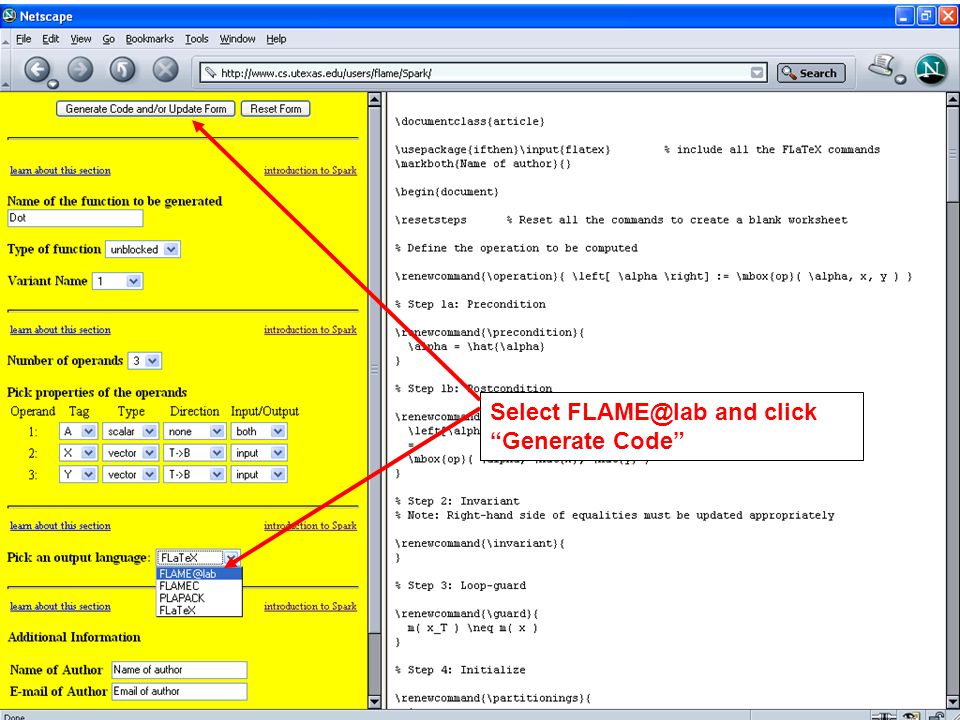Click the Search button

[x=811, y=73]
